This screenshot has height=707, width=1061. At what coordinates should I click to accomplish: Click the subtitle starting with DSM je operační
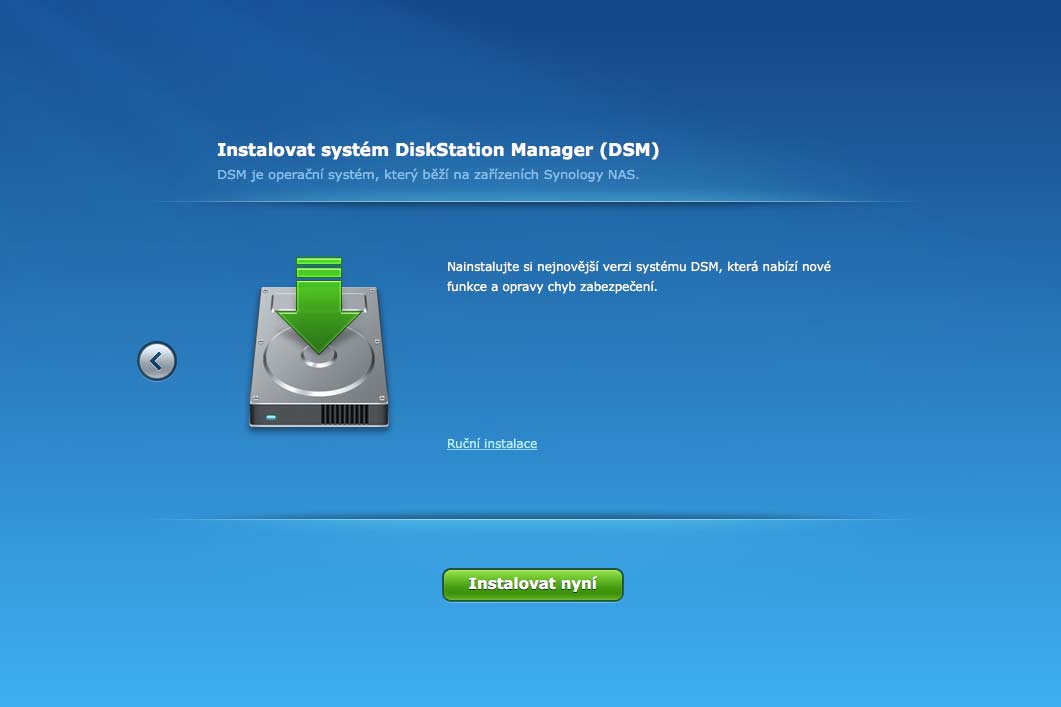427,174
